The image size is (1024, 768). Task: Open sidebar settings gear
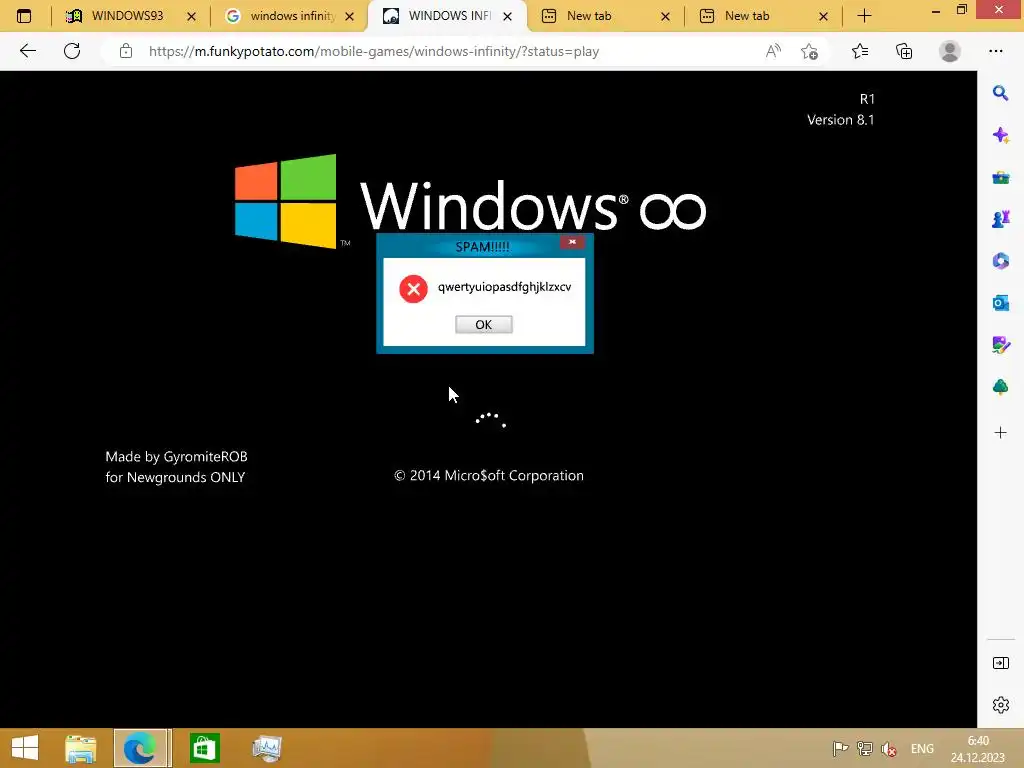tap(1000, 705)
